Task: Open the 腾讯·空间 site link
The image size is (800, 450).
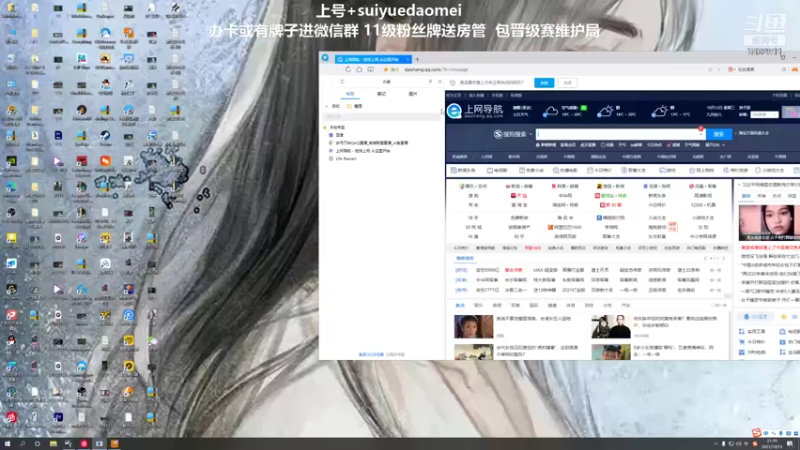Action: click(472, 186)
